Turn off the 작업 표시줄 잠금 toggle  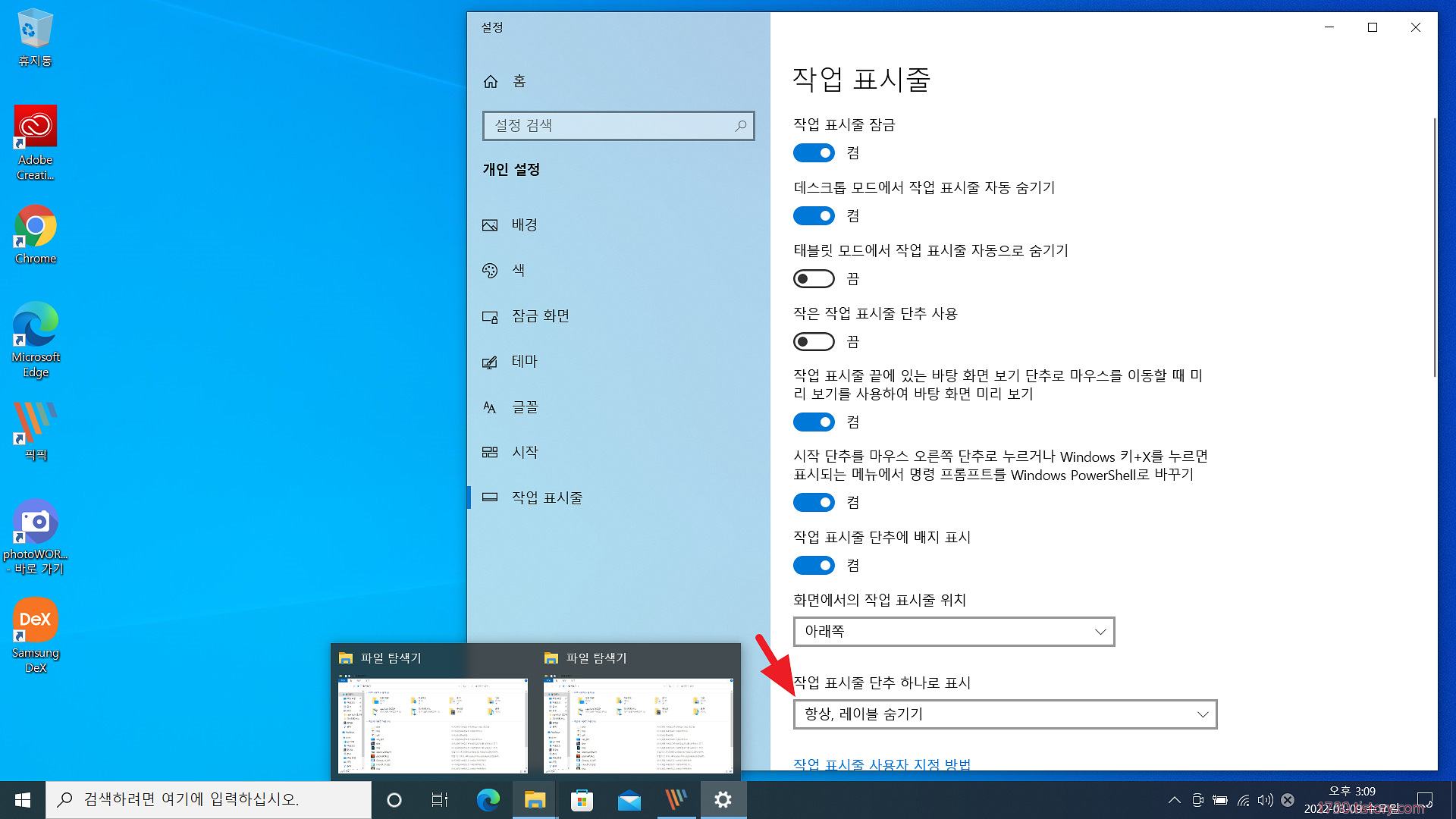[814, 153]
